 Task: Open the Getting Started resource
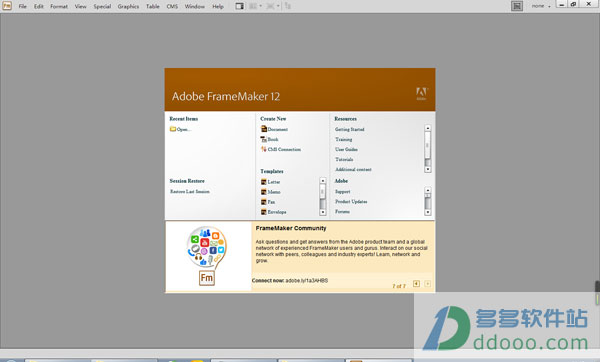coord(350,129)
